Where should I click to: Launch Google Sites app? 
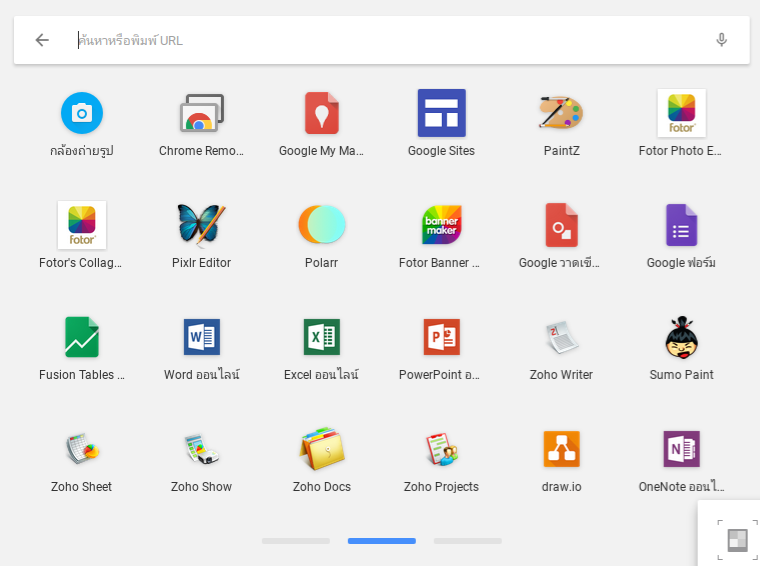click(x=442, y=113)
